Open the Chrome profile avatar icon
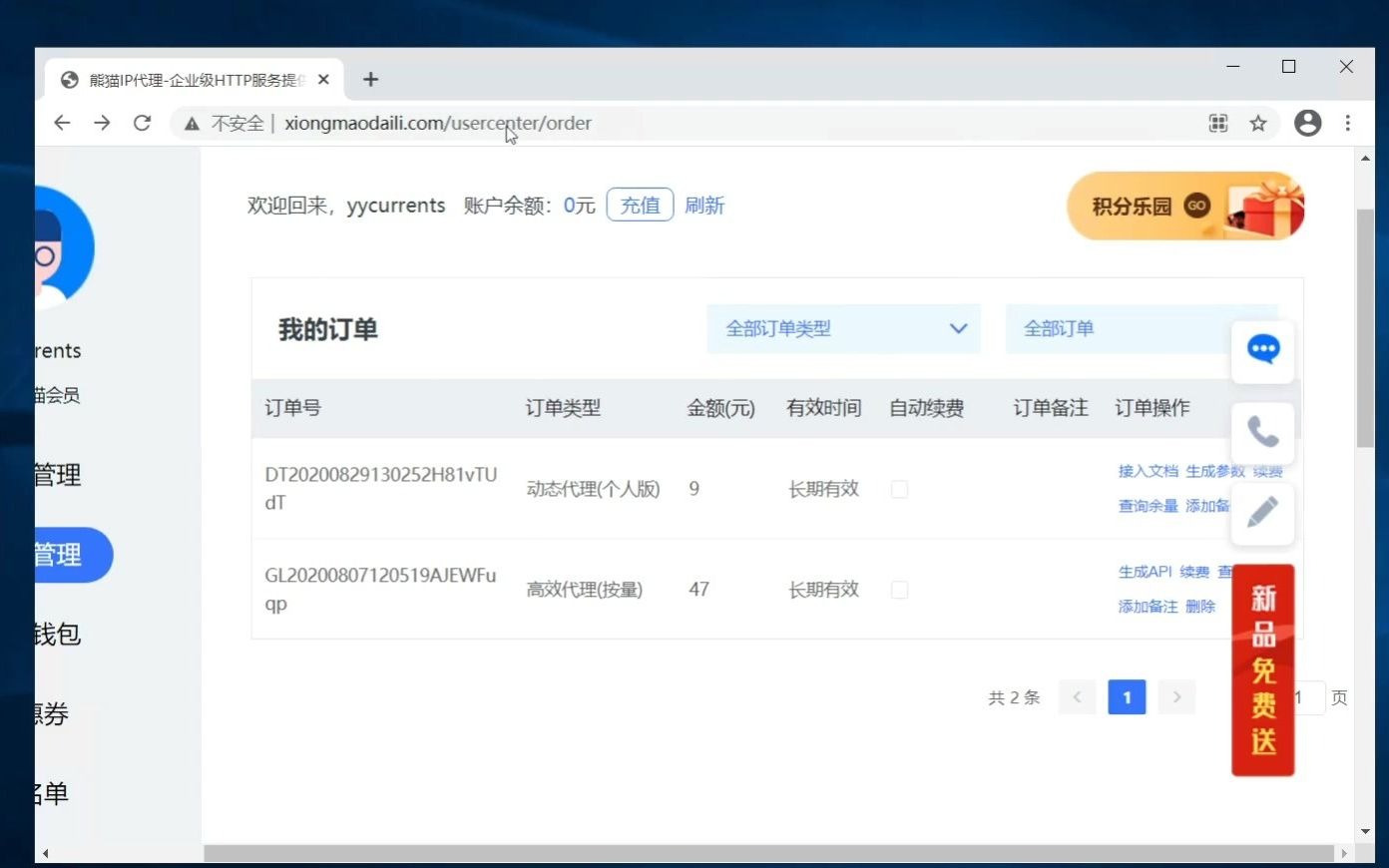 (1307, 123)
